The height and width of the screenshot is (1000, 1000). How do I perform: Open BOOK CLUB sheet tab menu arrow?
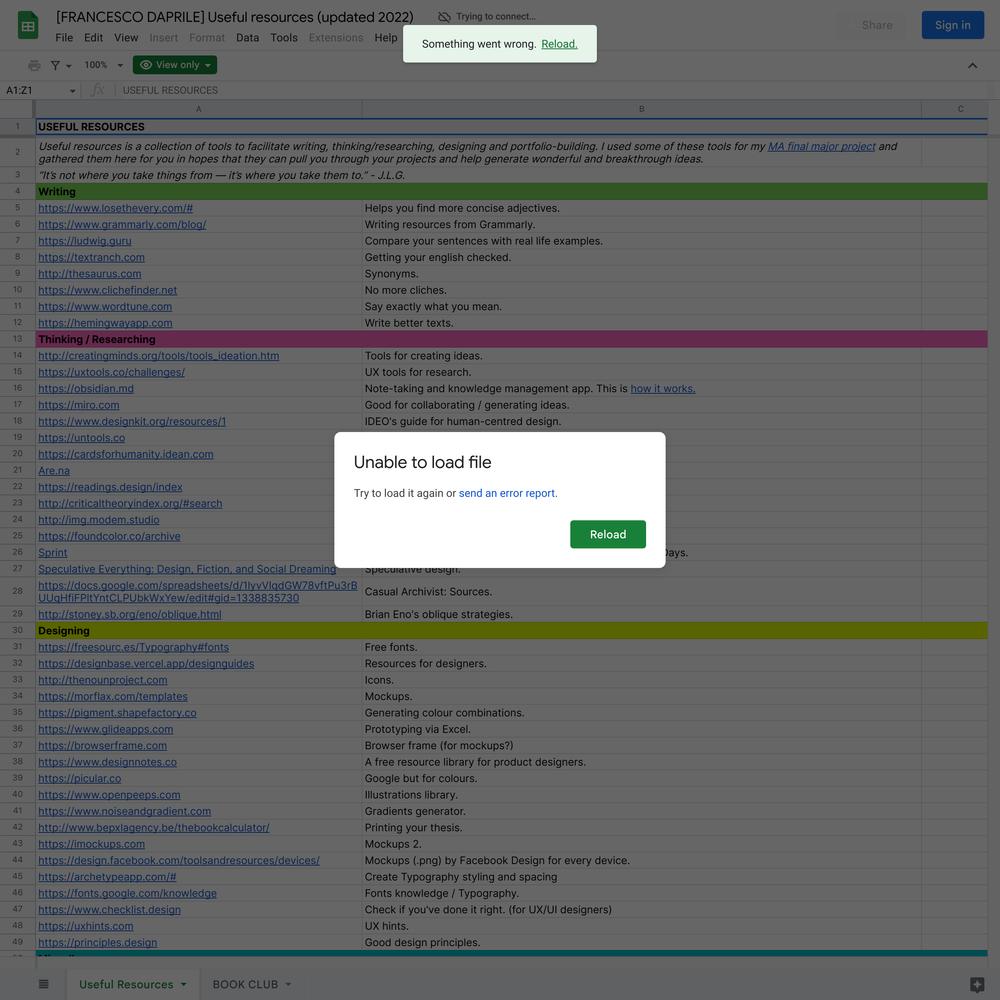288,984
